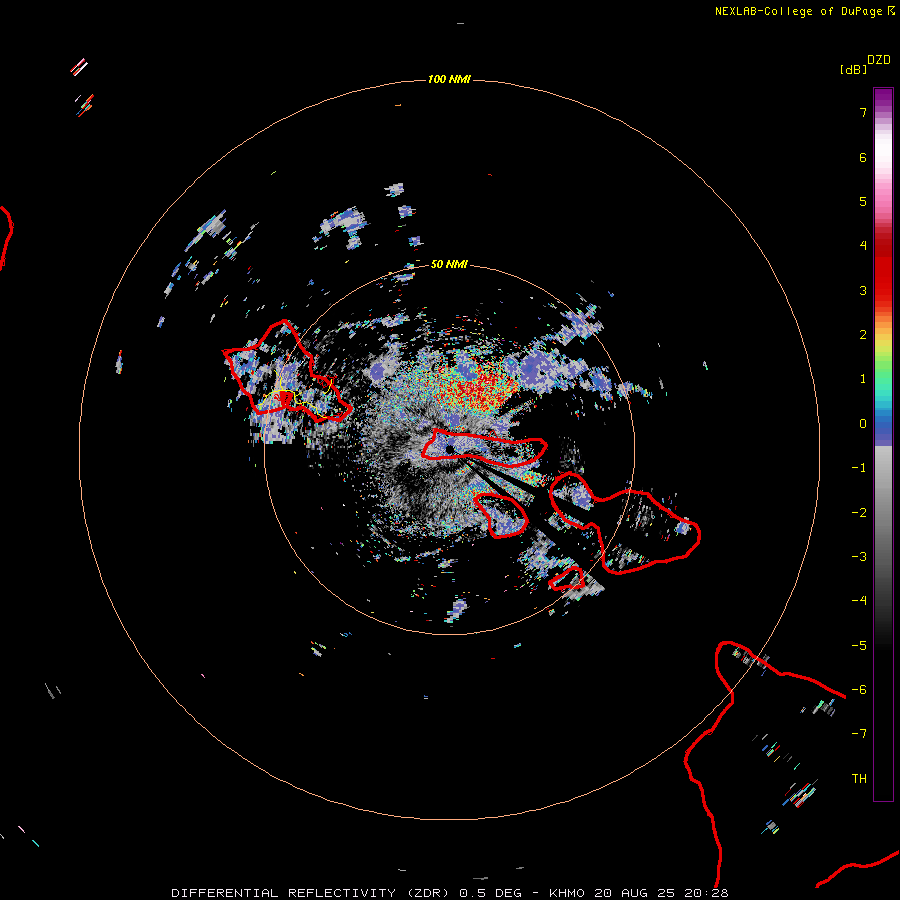
Task: Click the 5 value on color scale
Action: point(863,201)
